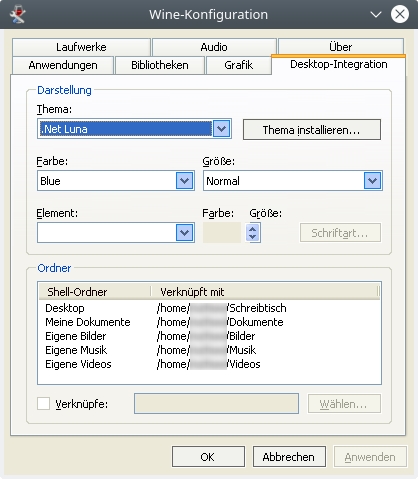418x479 pixels.
Task: Confirm the dialog with OK
Action: click(x=208, y=457)
